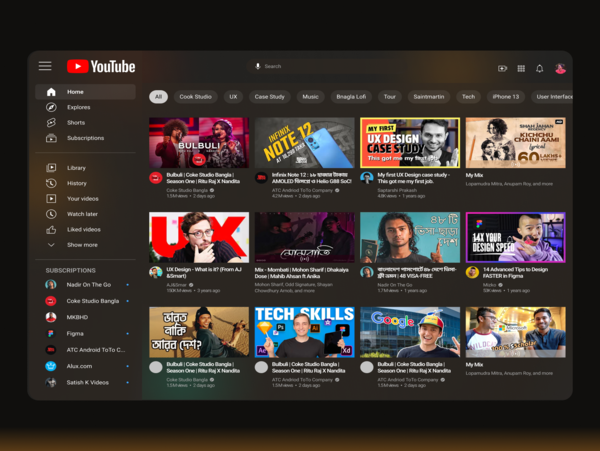Play the Tech Skills thumbnail
This screenshot has width=600, height=451.
[305, 332]
